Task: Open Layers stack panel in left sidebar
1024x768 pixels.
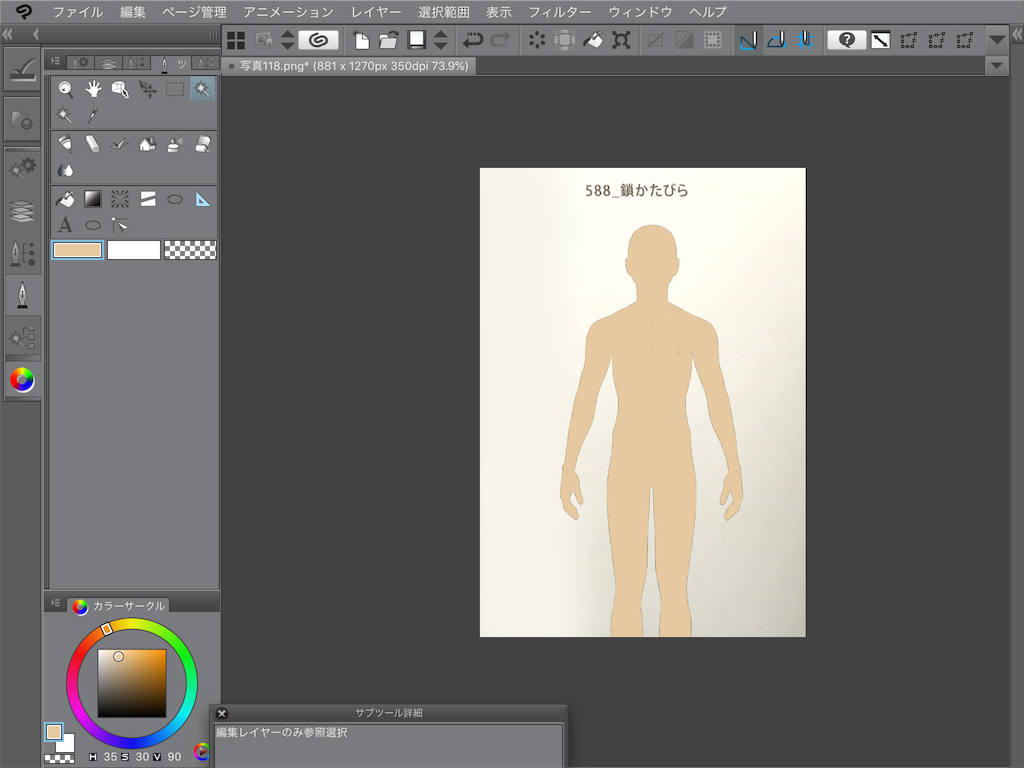Action: point(22,211)
